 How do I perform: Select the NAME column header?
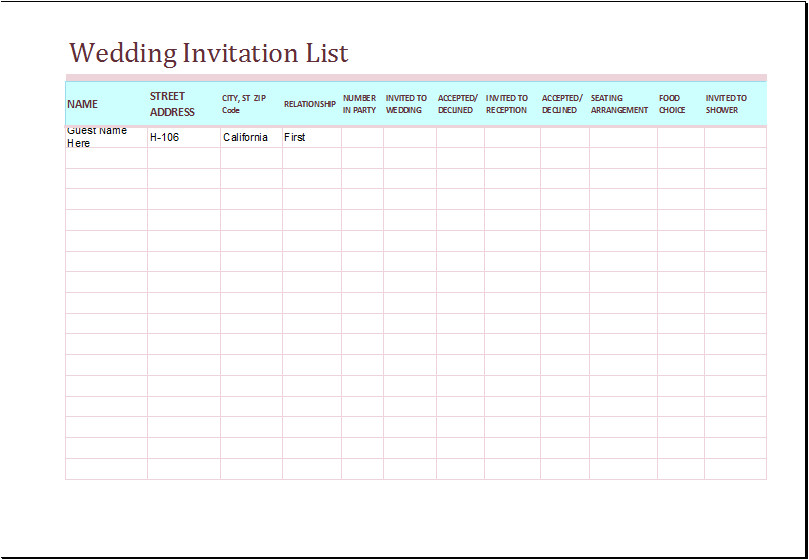[83, 104]
